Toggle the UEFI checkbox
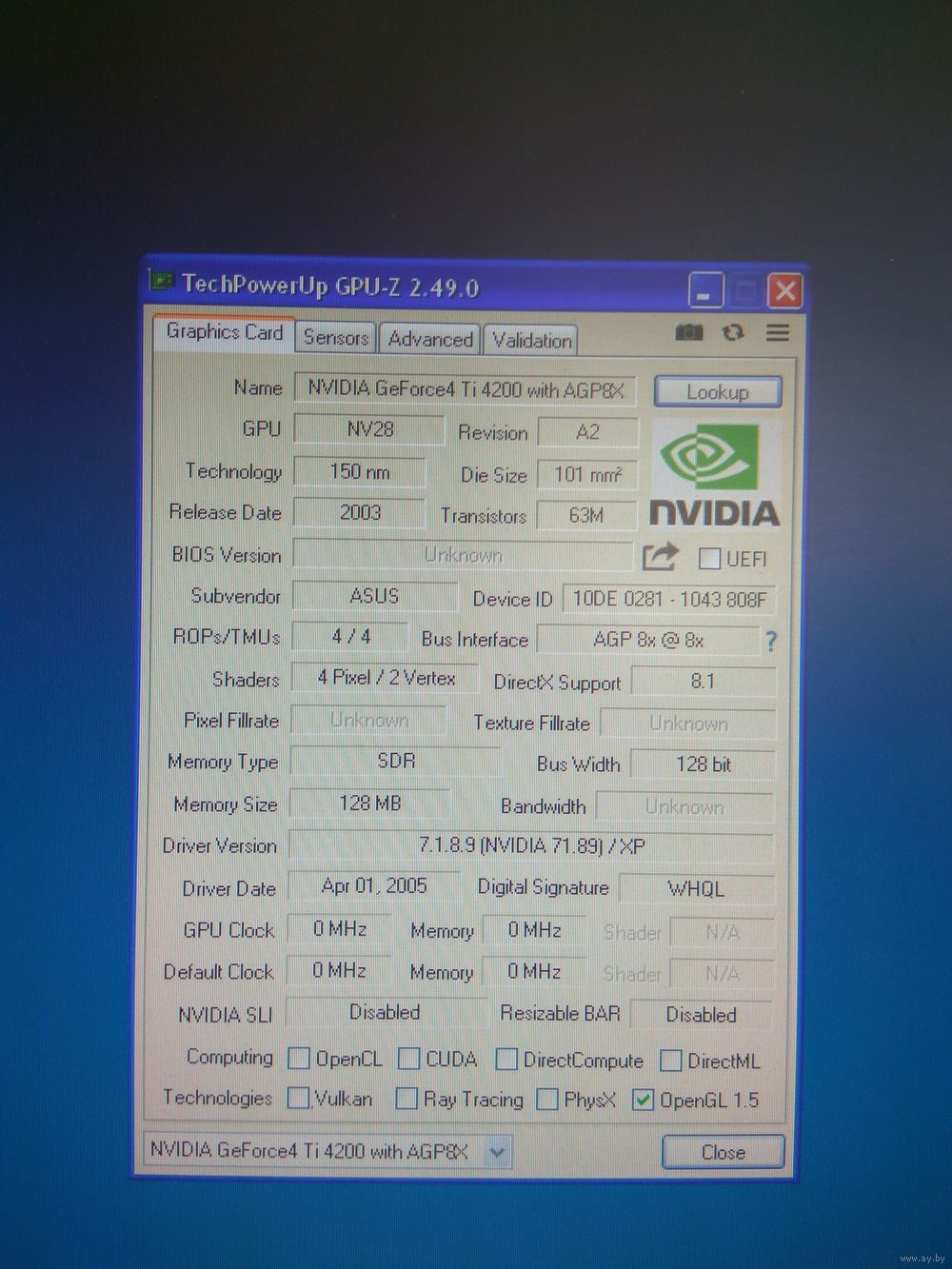 point(709,559)
